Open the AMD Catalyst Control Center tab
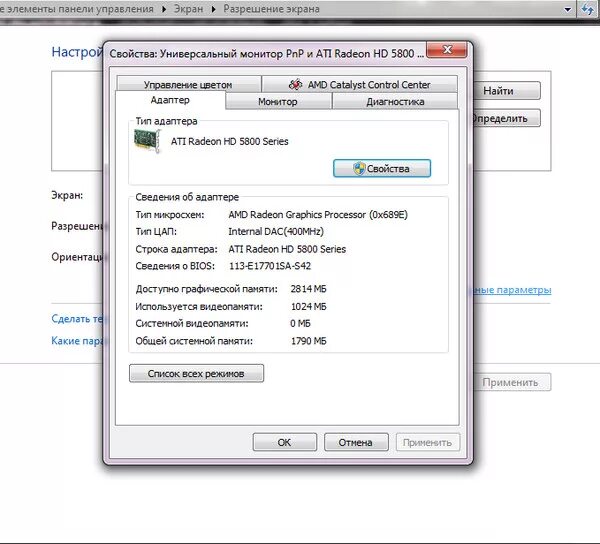 click(x=359, y=84)
